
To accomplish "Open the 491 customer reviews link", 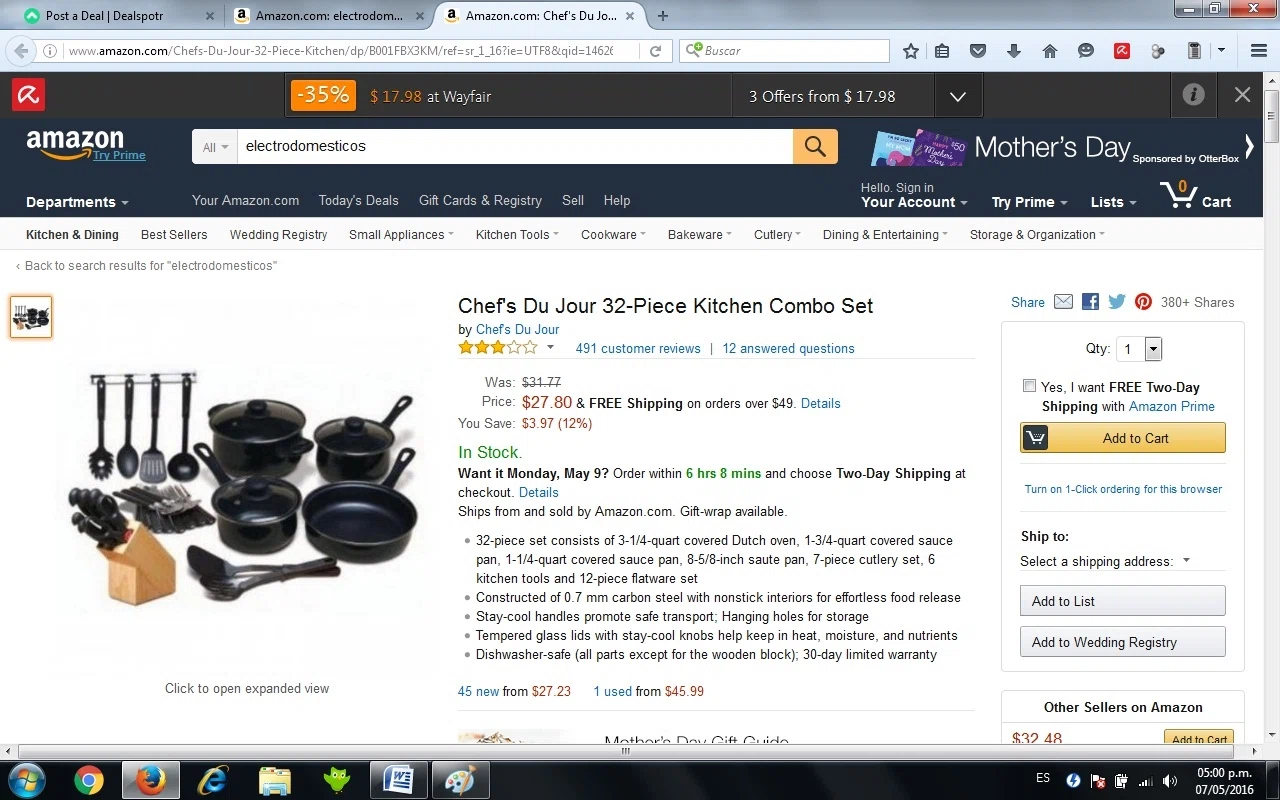I will (638, 348).
